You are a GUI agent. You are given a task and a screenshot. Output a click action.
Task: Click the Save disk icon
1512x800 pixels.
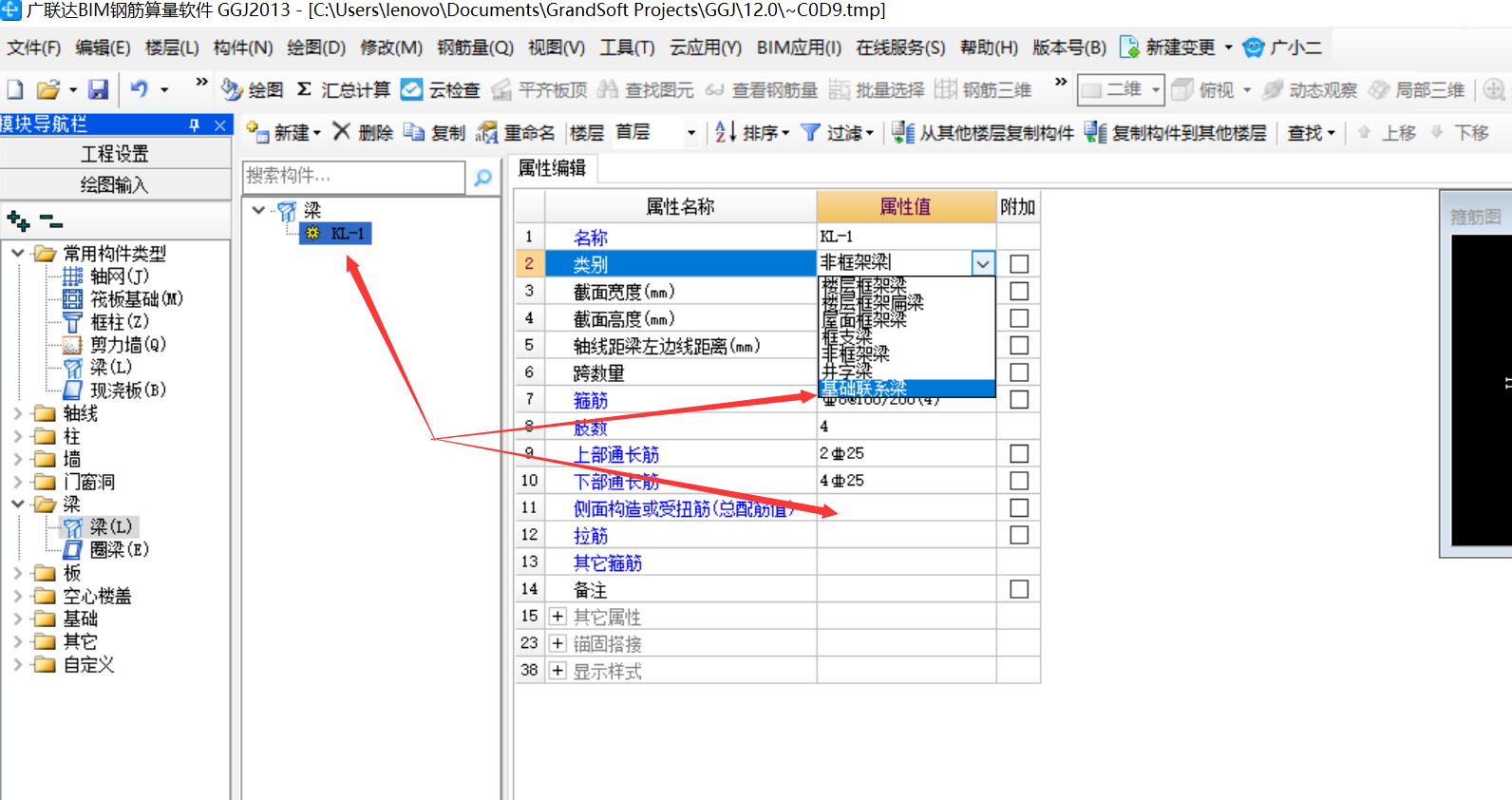click(x=98, y=89)
